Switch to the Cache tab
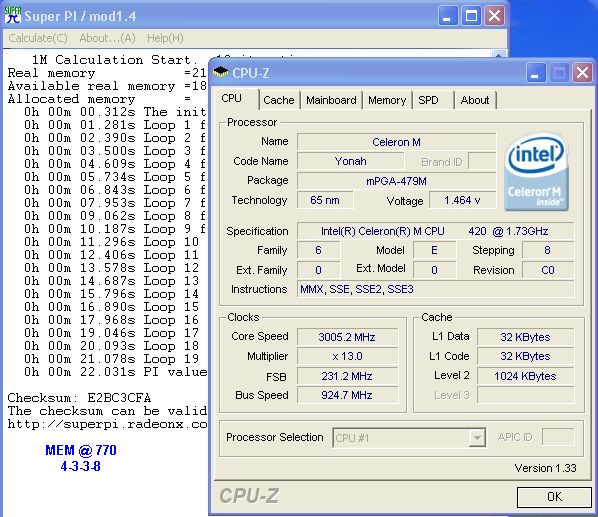 (x=279, y=100)
